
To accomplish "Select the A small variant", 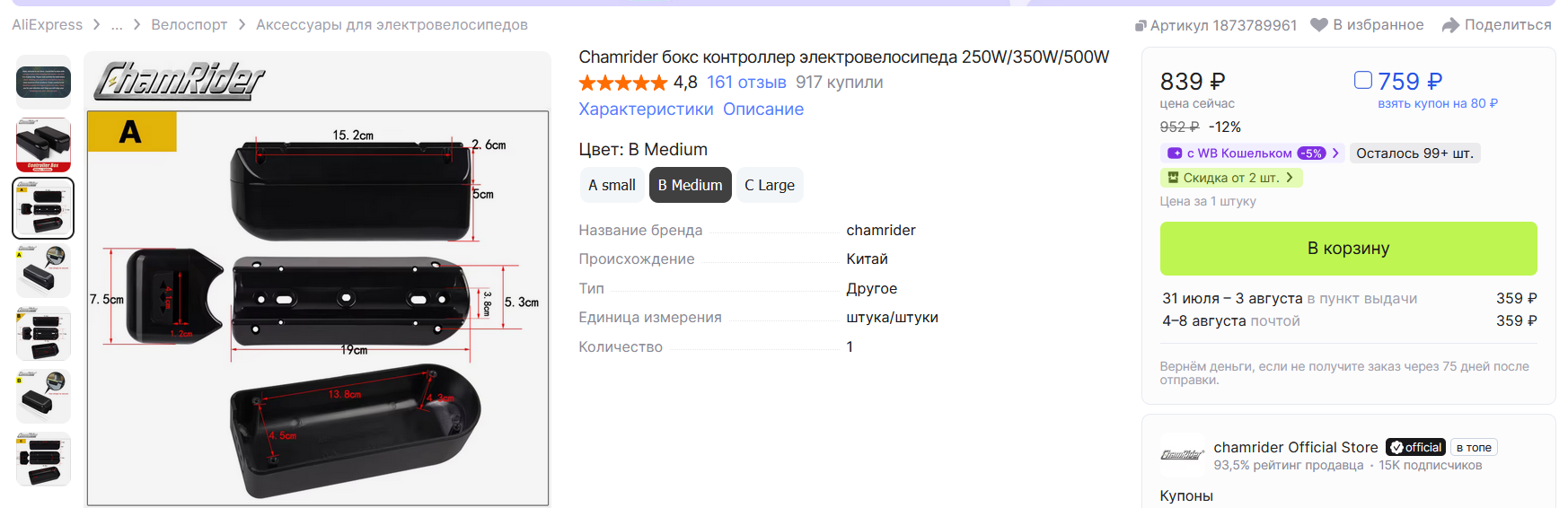I will (x=612, y=185).
